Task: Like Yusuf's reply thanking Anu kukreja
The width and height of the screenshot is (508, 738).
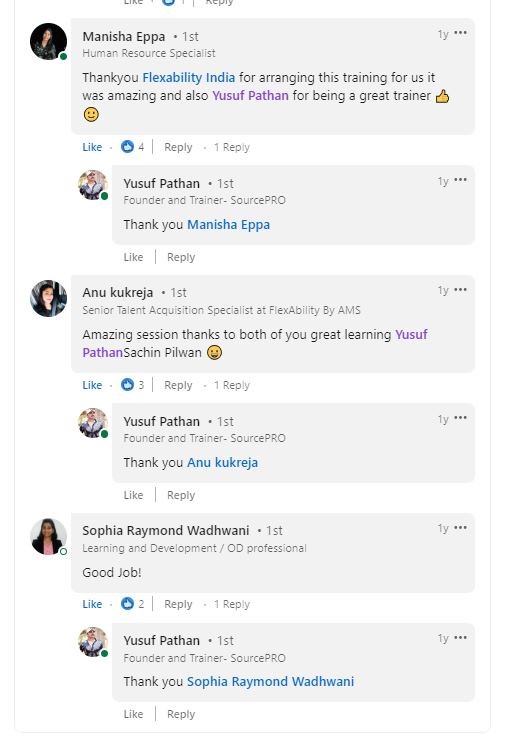Action: pos(133,495)
